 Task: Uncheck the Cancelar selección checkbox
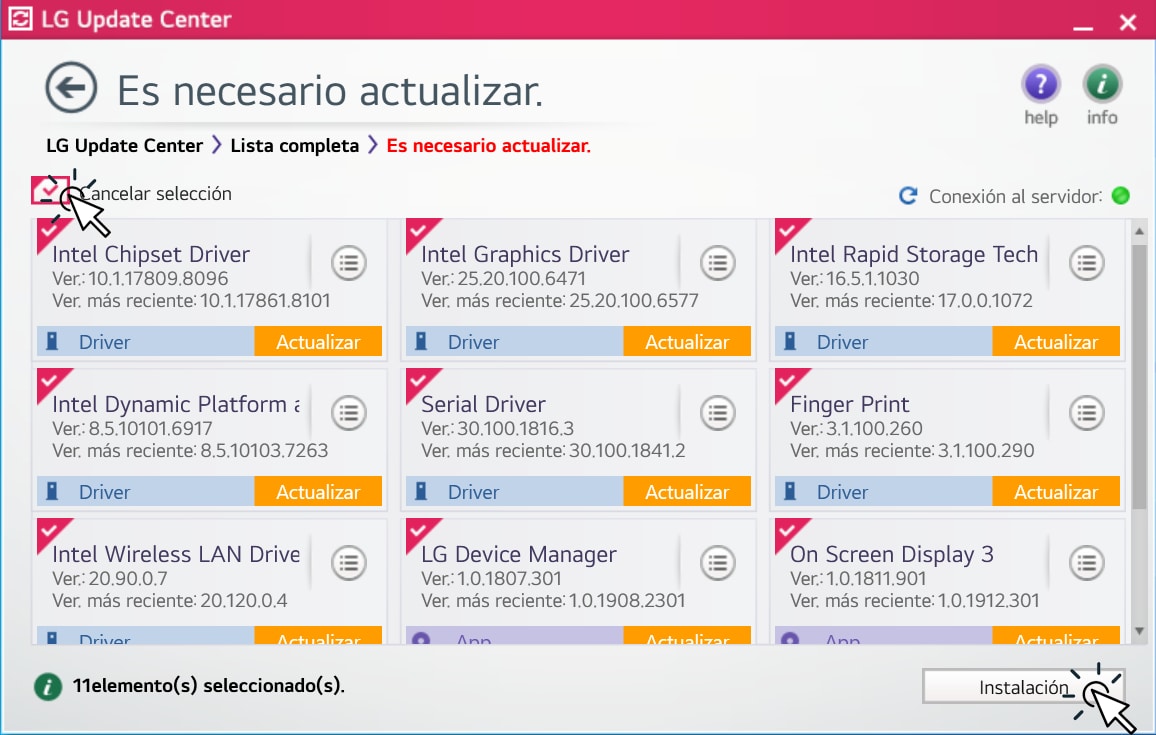[x=49, y=190]
